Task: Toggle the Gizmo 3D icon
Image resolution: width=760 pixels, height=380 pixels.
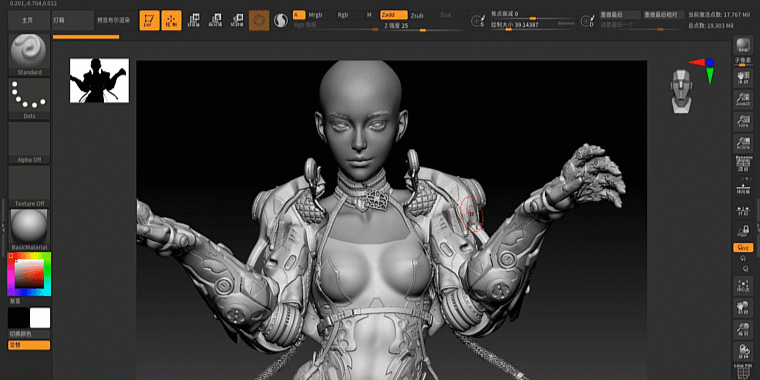Action: [259, 20]
